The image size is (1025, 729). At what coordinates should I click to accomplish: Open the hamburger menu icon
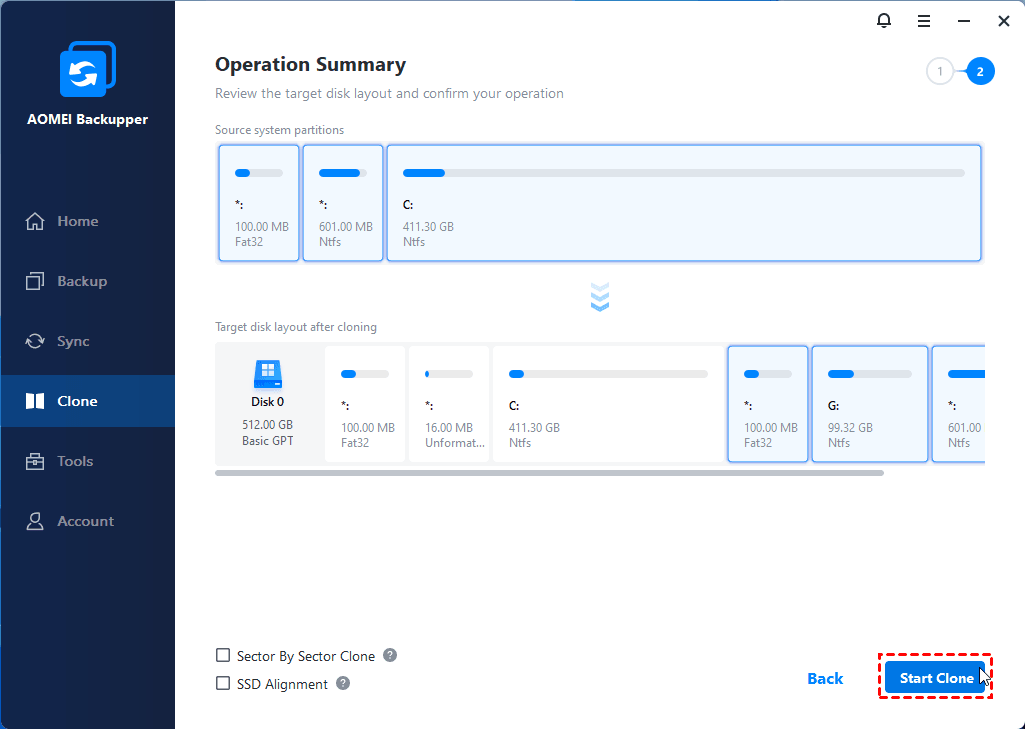[924, 22]
